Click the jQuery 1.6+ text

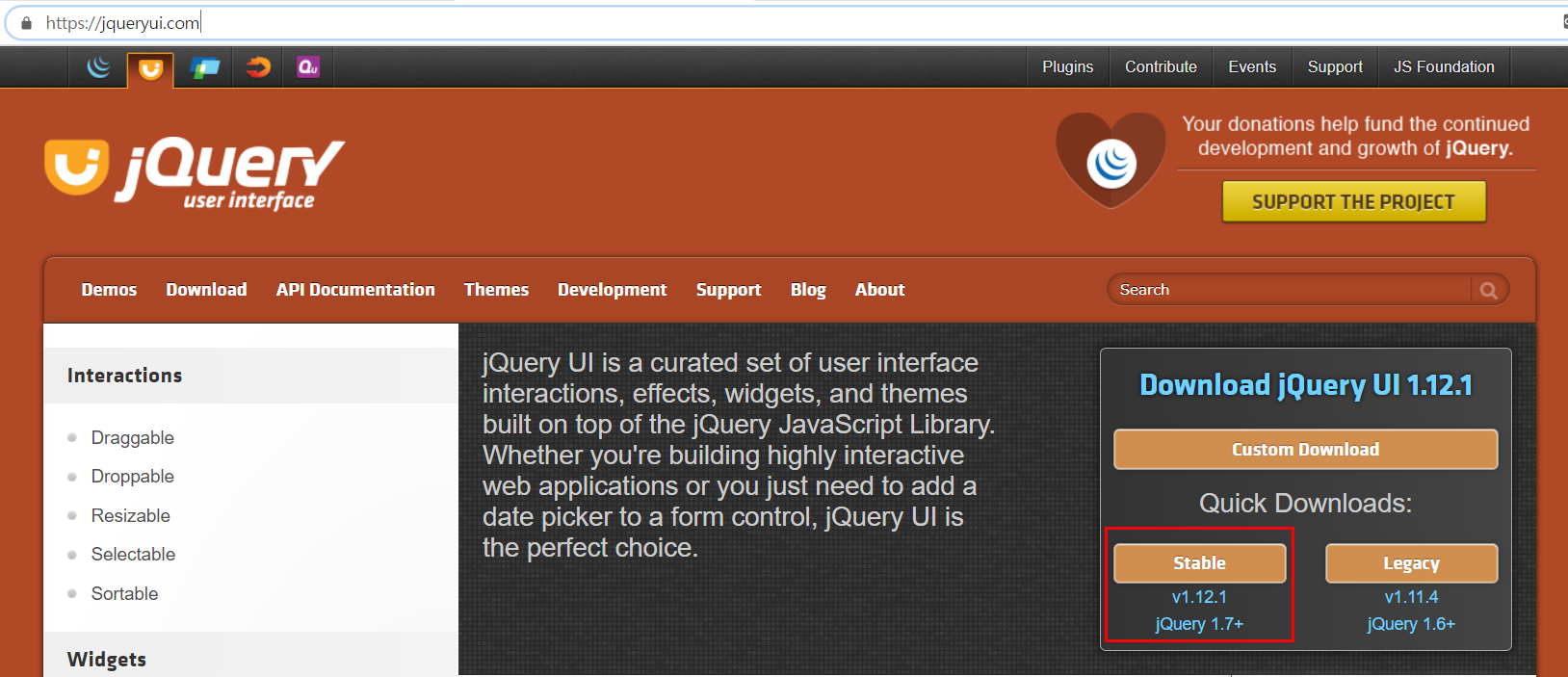(x=1411, y=624)
